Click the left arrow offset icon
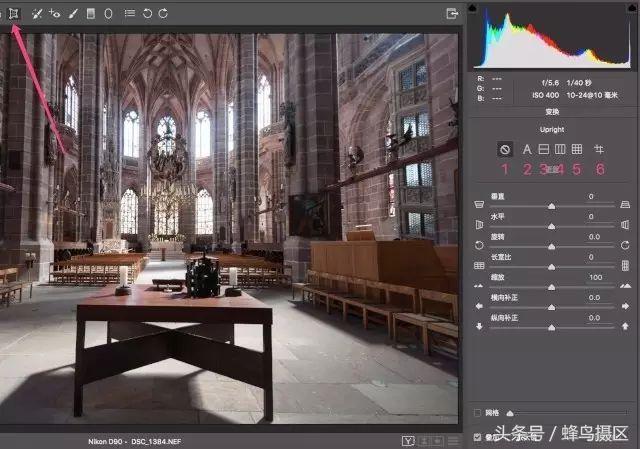 pyautogui.click(x=479, y=306)
